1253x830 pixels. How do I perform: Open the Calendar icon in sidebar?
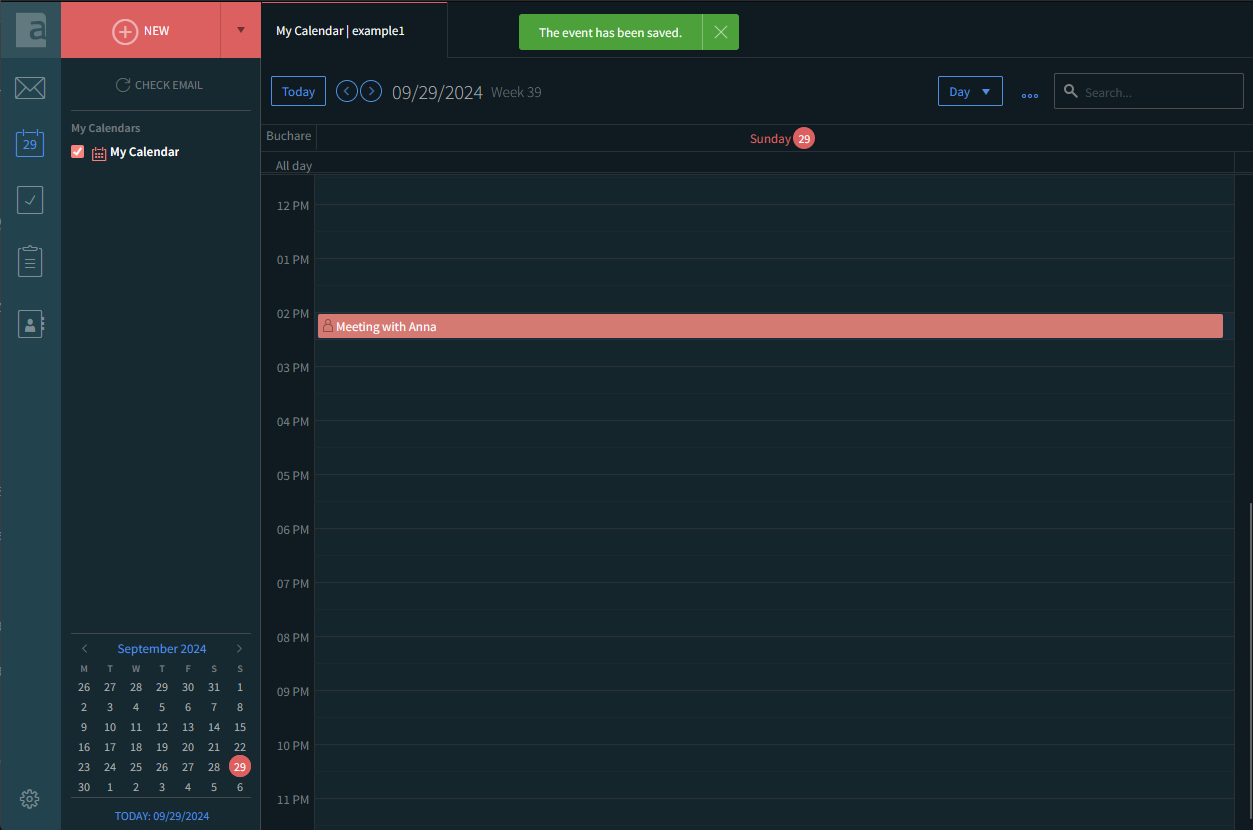point(30,143)
